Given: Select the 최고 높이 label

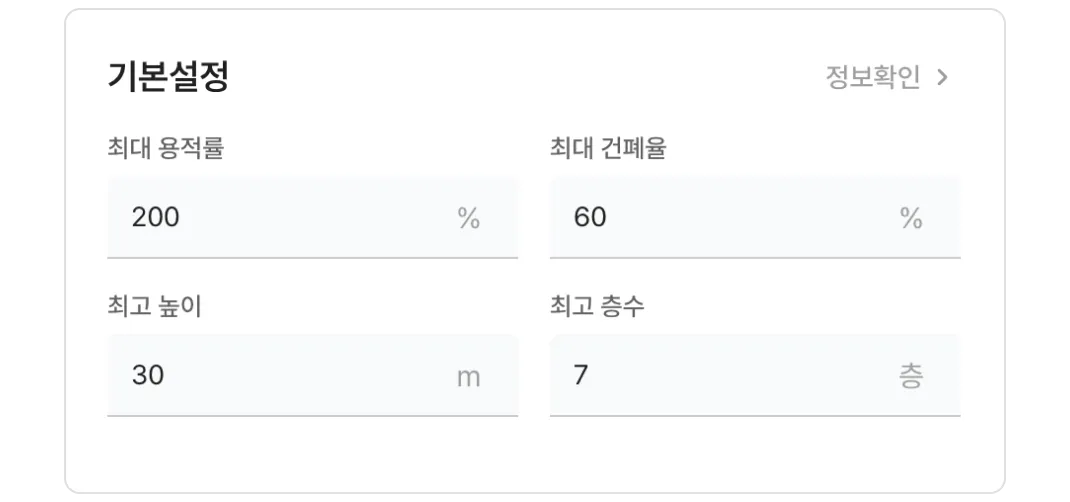Looking at the screenshot, I should 154,306.
